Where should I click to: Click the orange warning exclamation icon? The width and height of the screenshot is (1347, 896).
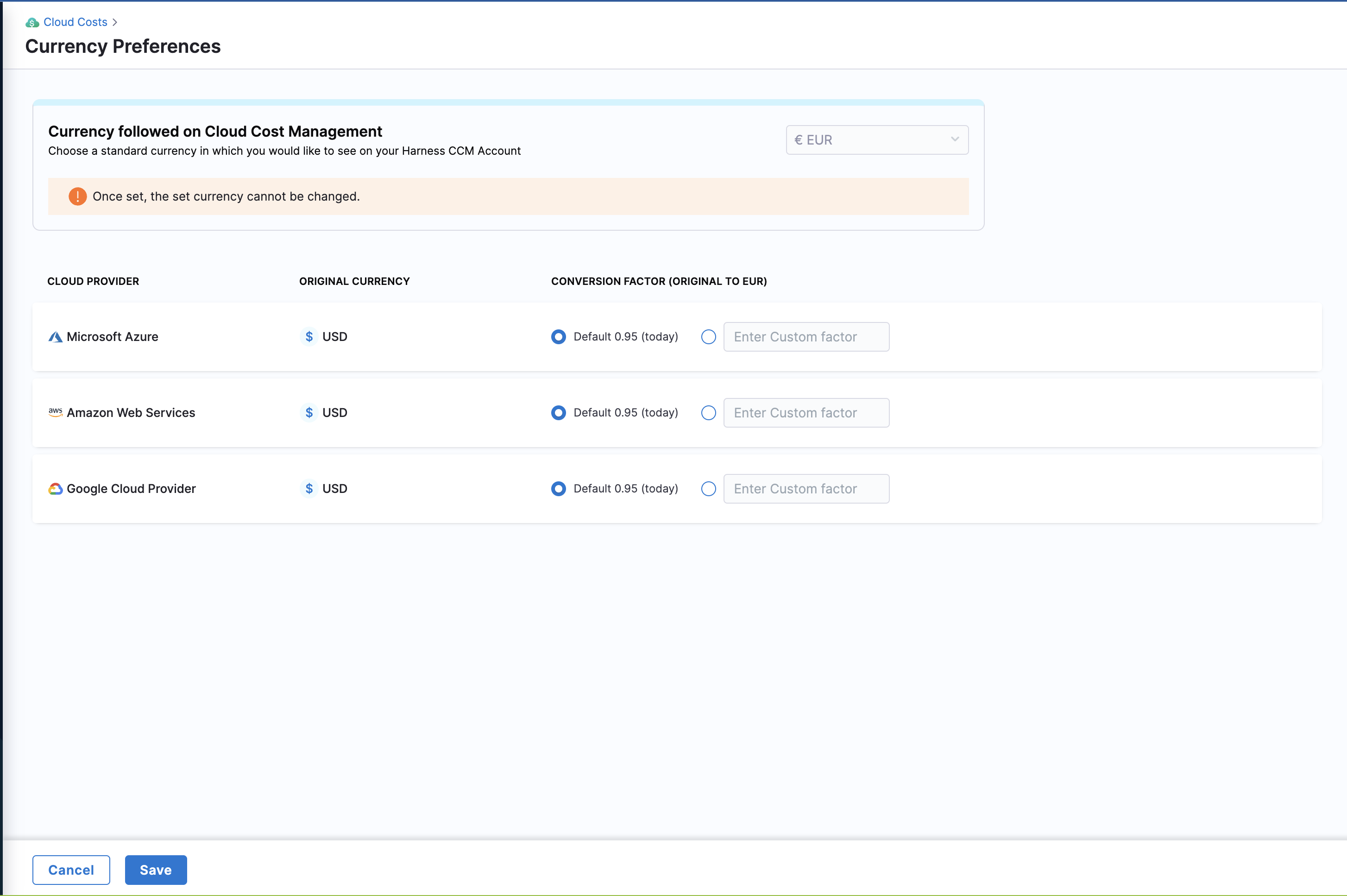point(77,196)
